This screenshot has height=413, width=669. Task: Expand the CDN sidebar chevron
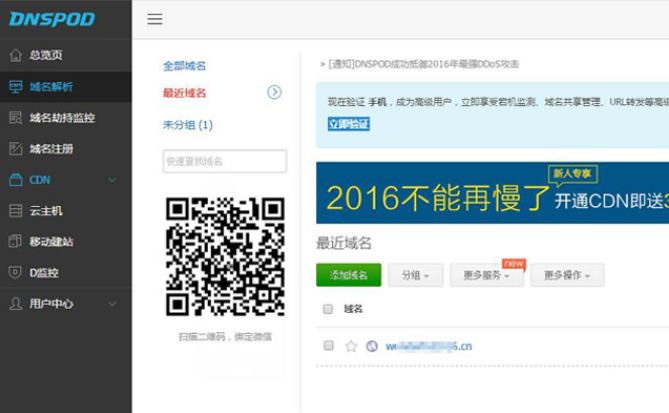pyautogui.click(x=112, y=180)
